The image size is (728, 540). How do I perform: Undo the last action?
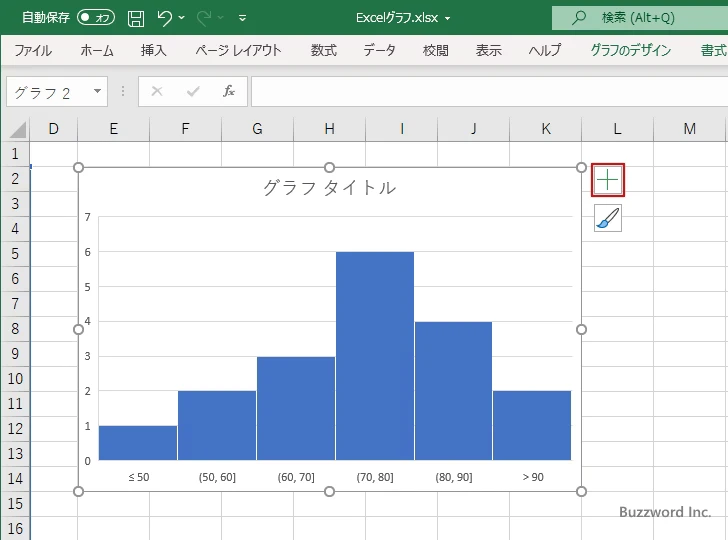click(x=164, y=18)
